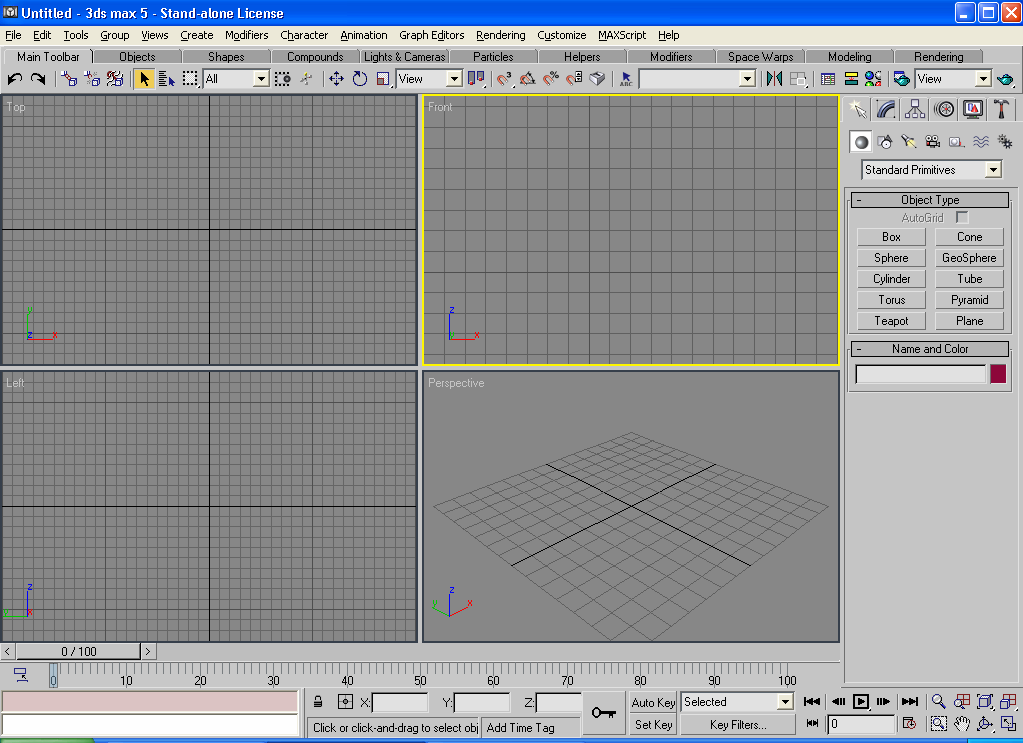Switch to the Lights & Cameras tab
Image resolution: width=1023 pixels, height=743 pixels.
(405, 57)
